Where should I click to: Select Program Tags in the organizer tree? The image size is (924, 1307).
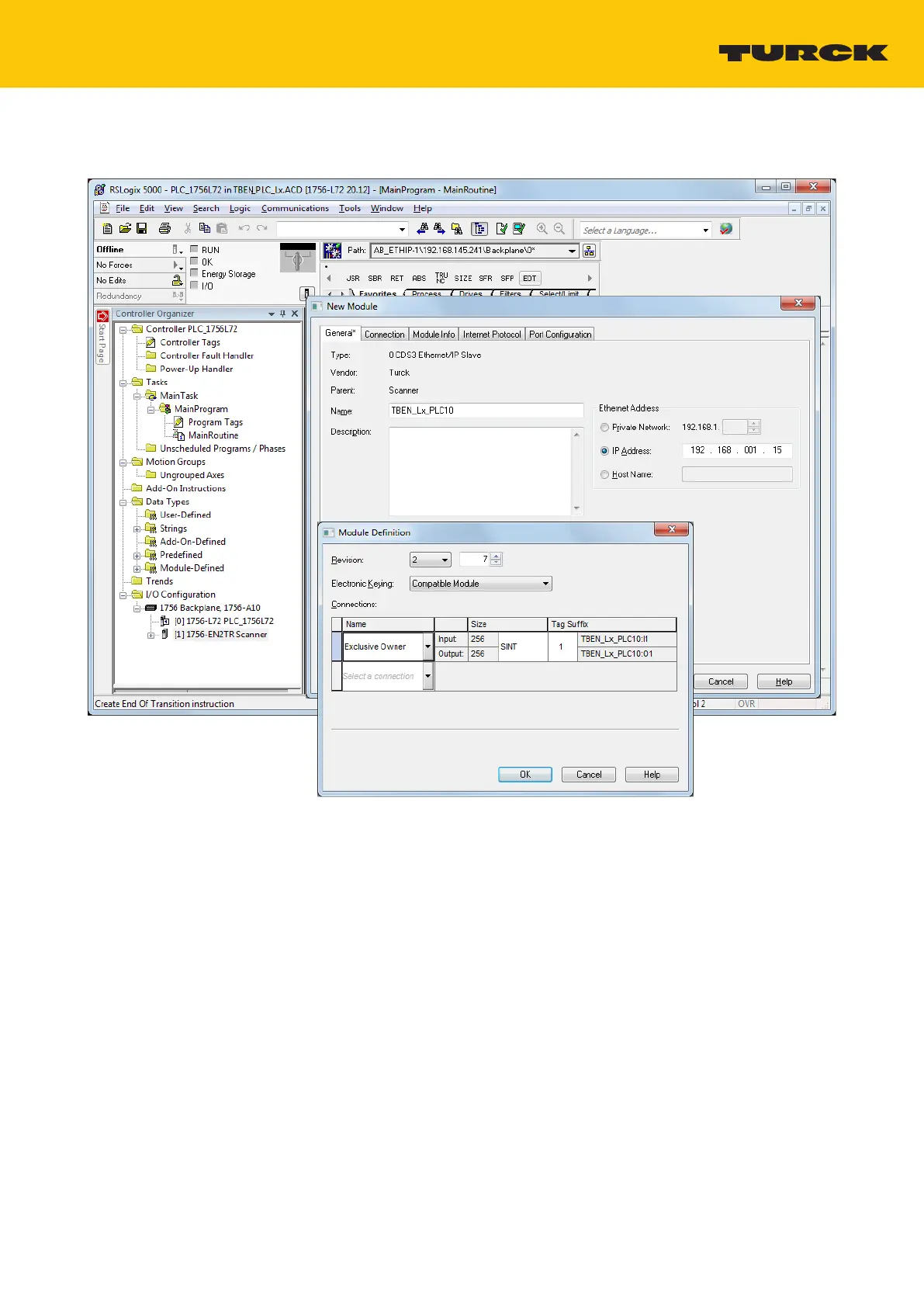216,422
